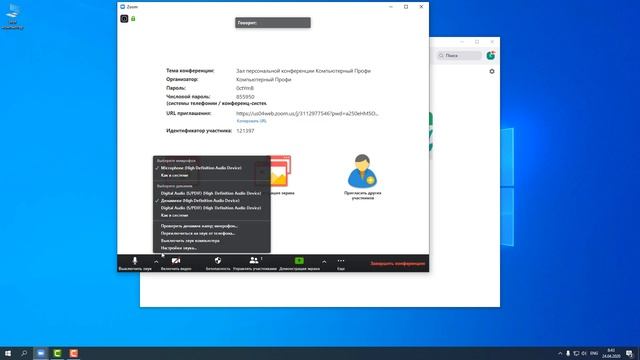Click the Пригласить других участников person icon
Screen dimensions: 640x360
click(x=362, y=171)
